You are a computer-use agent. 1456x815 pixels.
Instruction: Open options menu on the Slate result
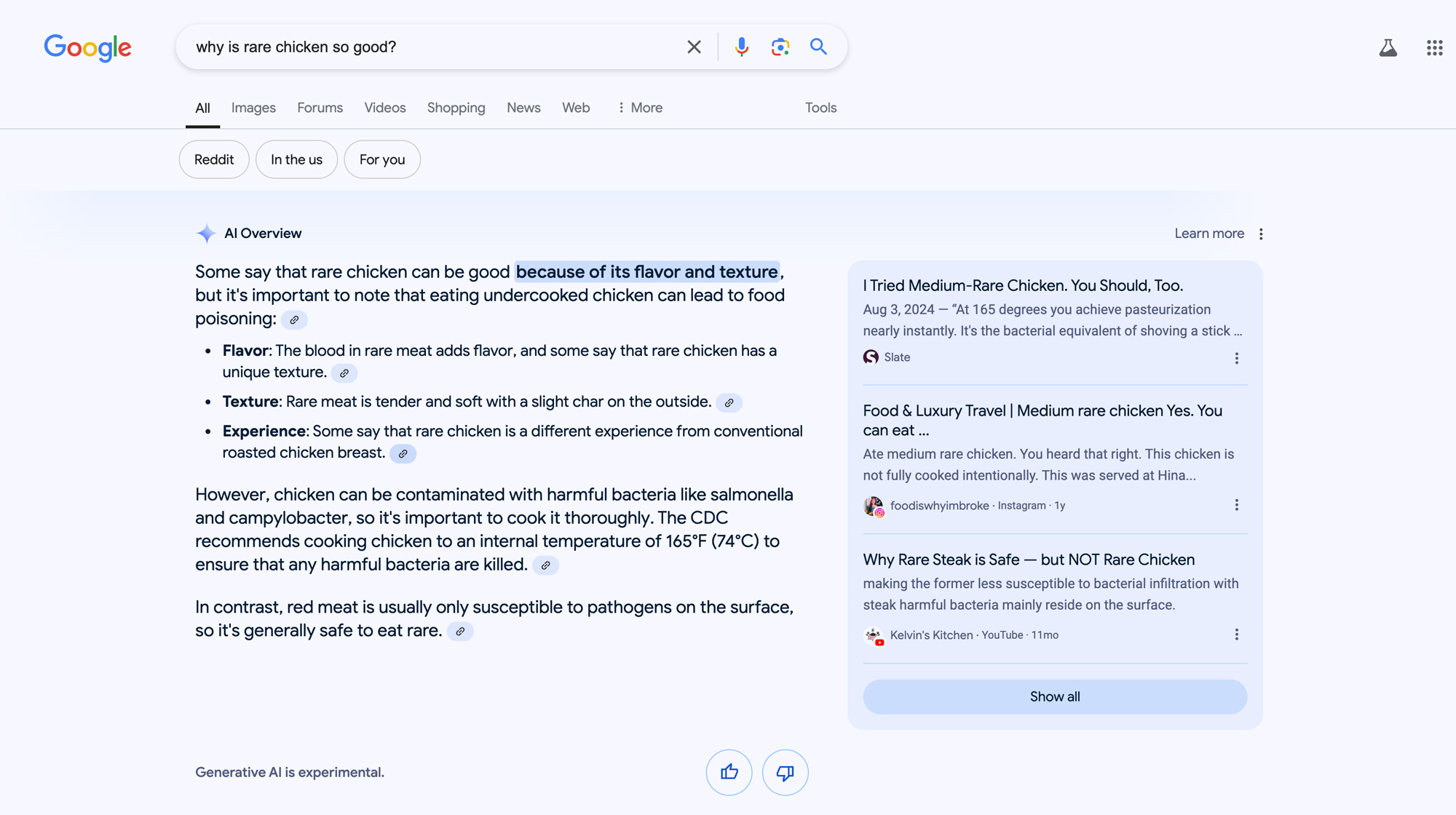pos(1236,358)
